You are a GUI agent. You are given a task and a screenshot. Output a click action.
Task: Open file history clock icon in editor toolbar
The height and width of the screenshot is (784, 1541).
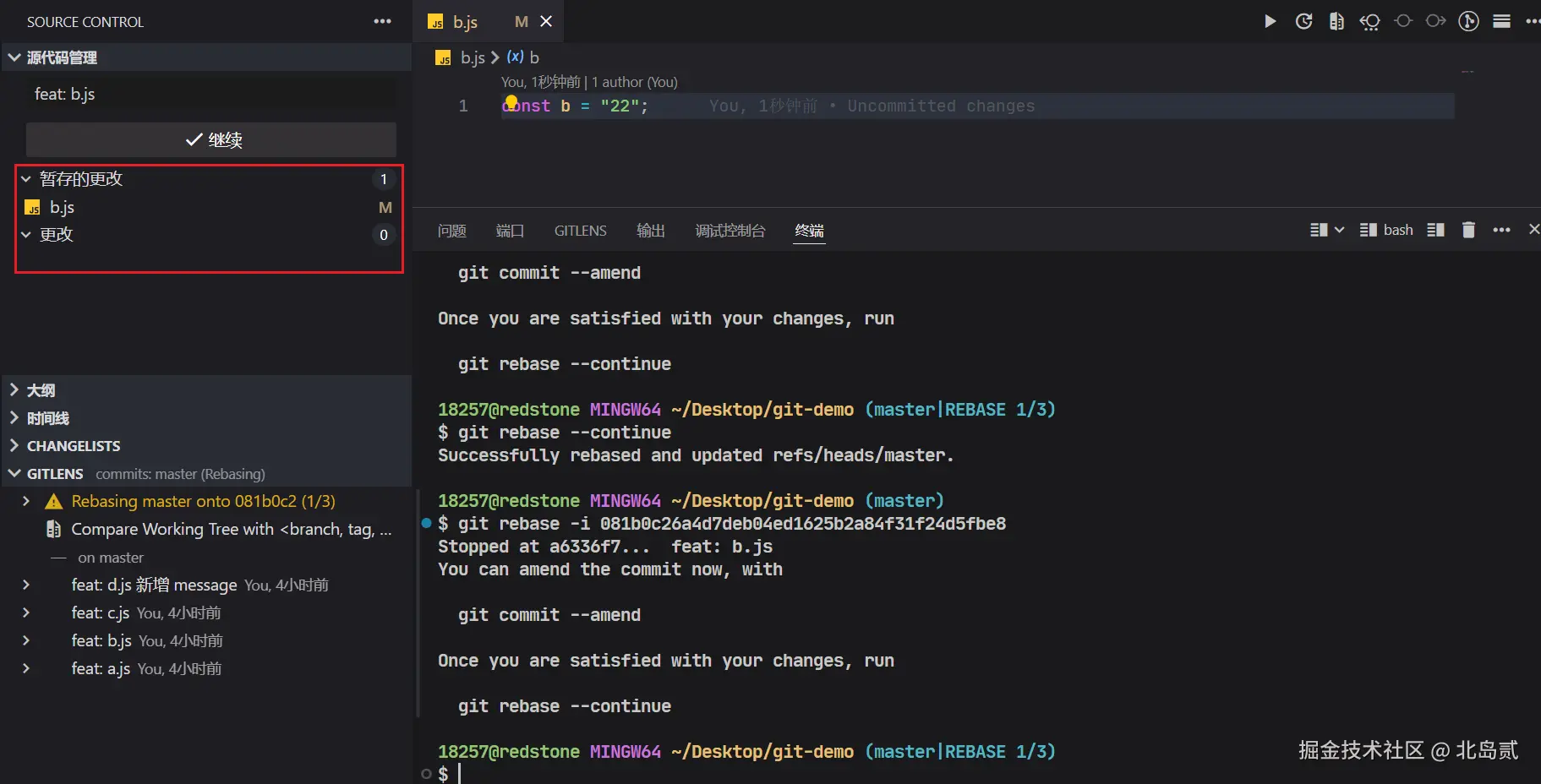[1303, 21]
